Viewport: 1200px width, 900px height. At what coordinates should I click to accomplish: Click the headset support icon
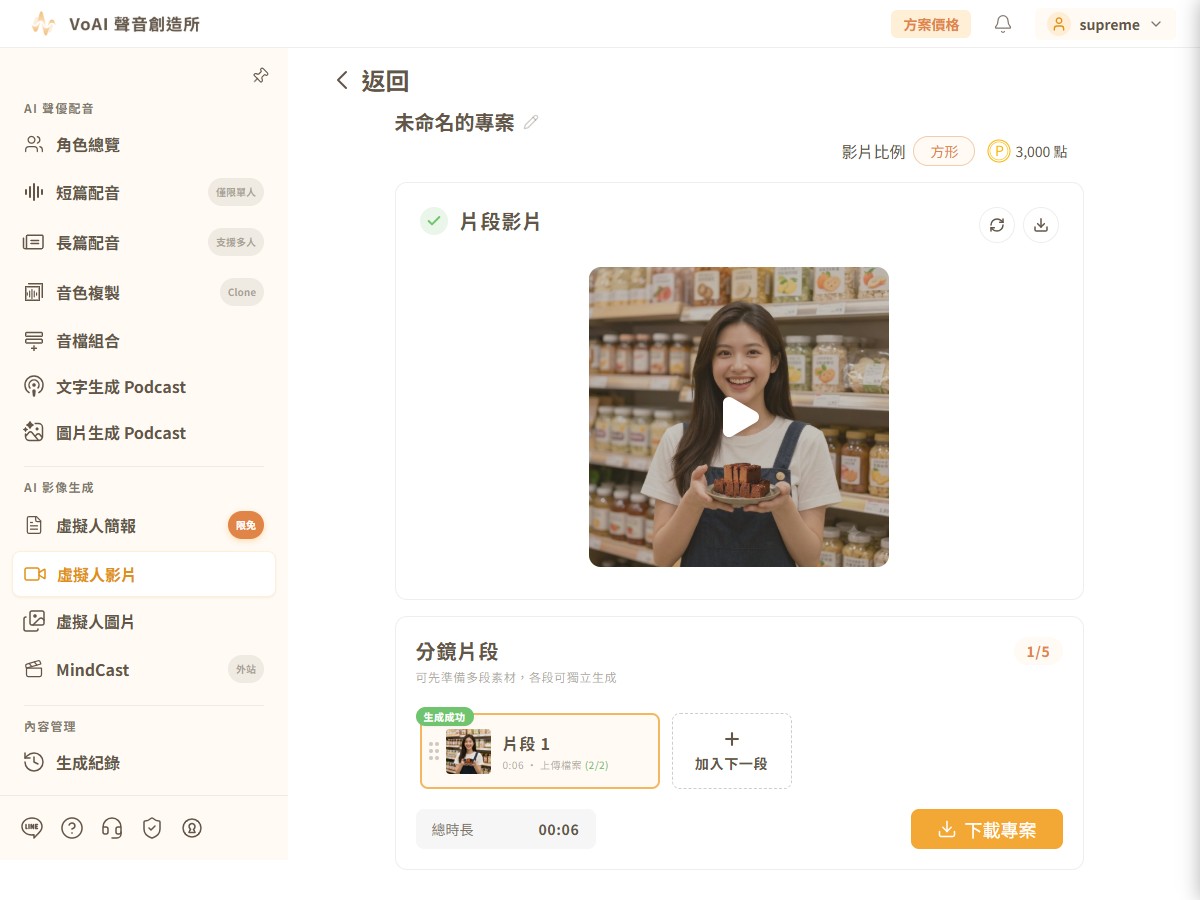pos(112,828)
